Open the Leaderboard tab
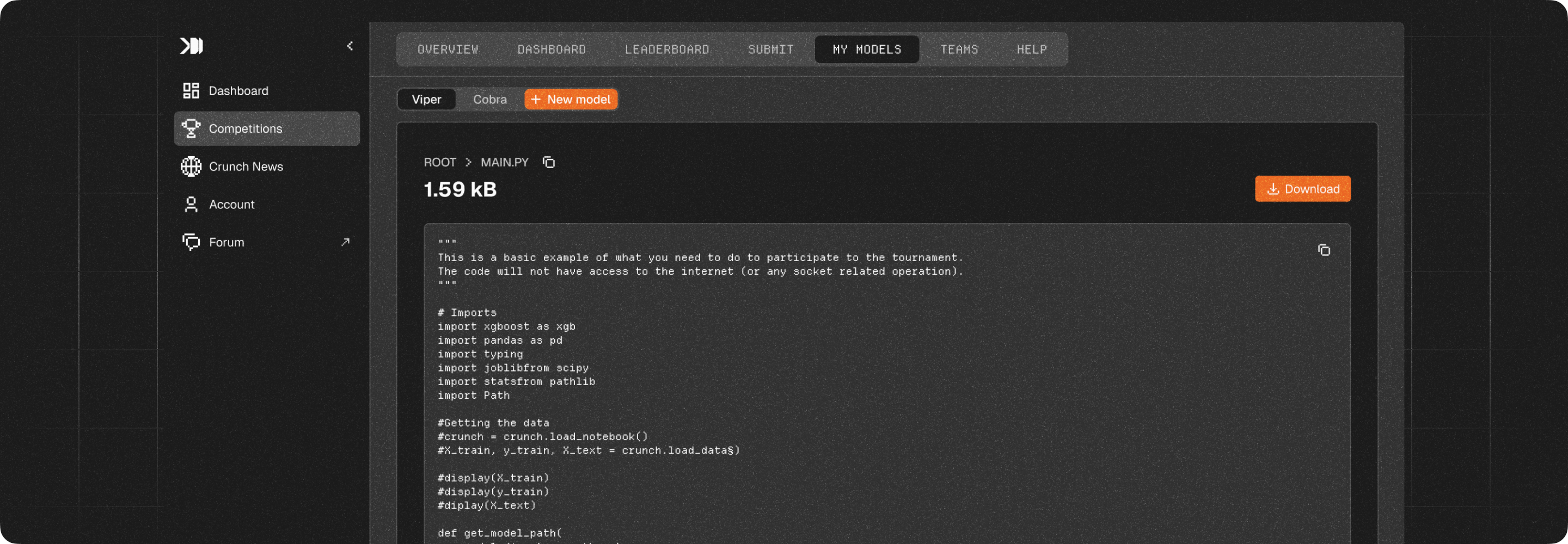The image size is (1568, 544). pos(666,50)
